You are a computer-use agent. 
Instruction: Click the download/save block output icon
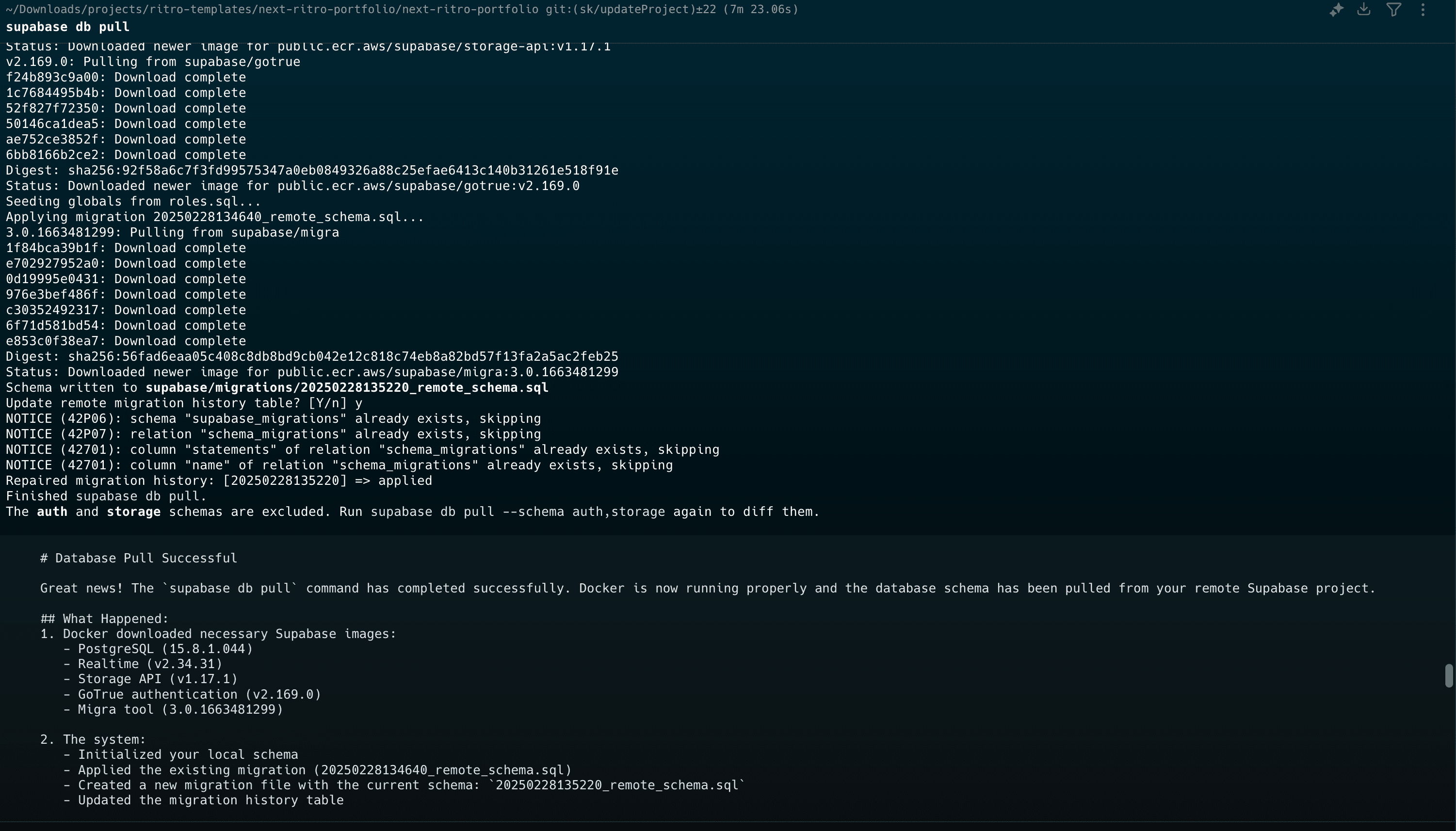(1364, 10)
